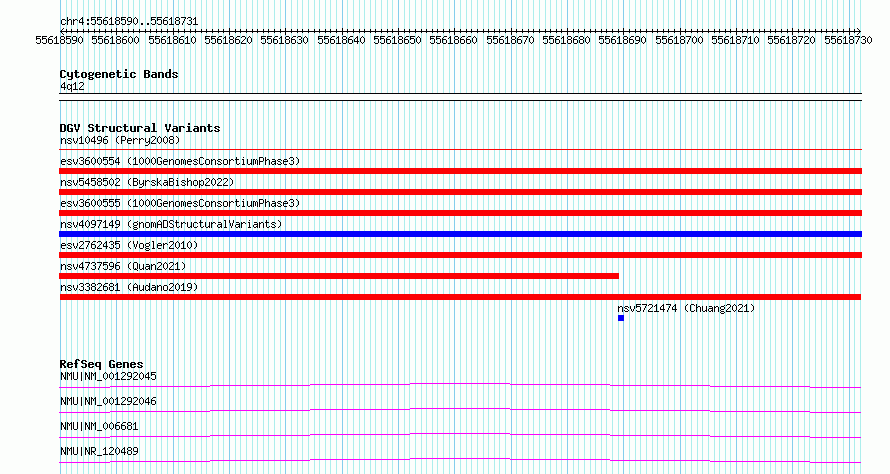Open nsv5721474 (Chuang2021) label
The width and height of the screenshot is (890, 474).
[686, 308]
